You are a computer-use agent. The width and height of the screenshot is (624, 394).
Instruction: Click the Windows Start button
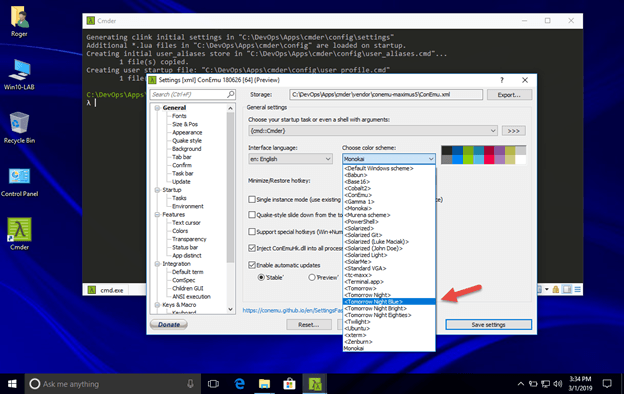[x=12, y=384]
